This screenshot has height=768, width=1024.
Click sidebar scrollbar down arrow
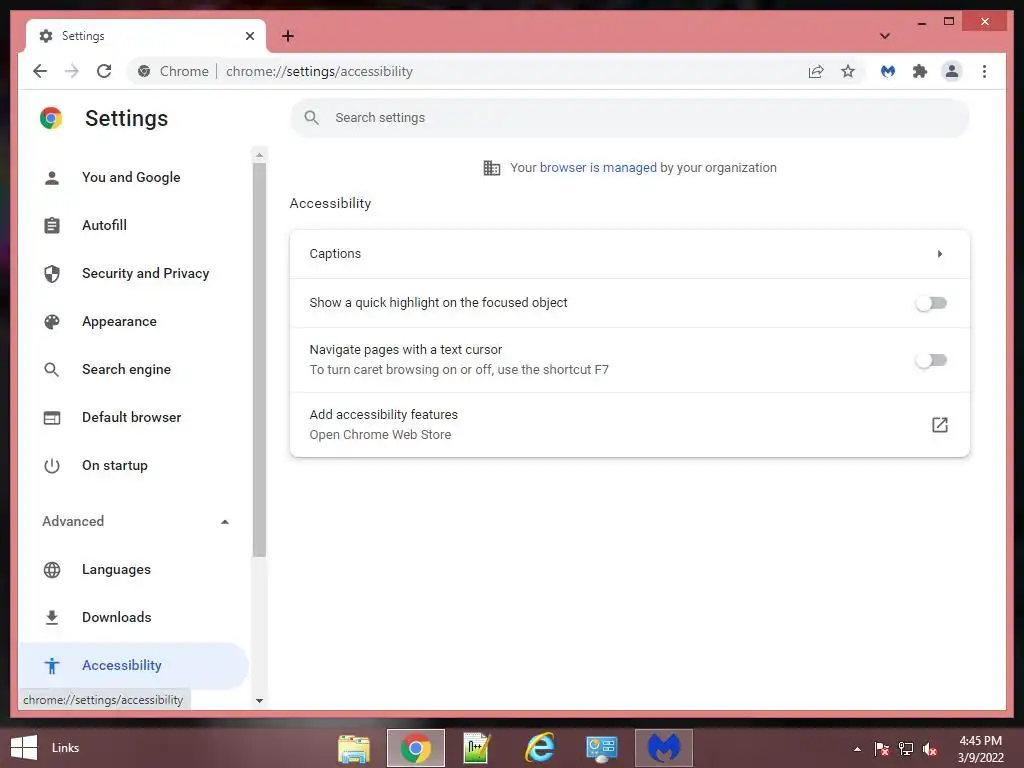pyautogui.click(x=259, y=701)
